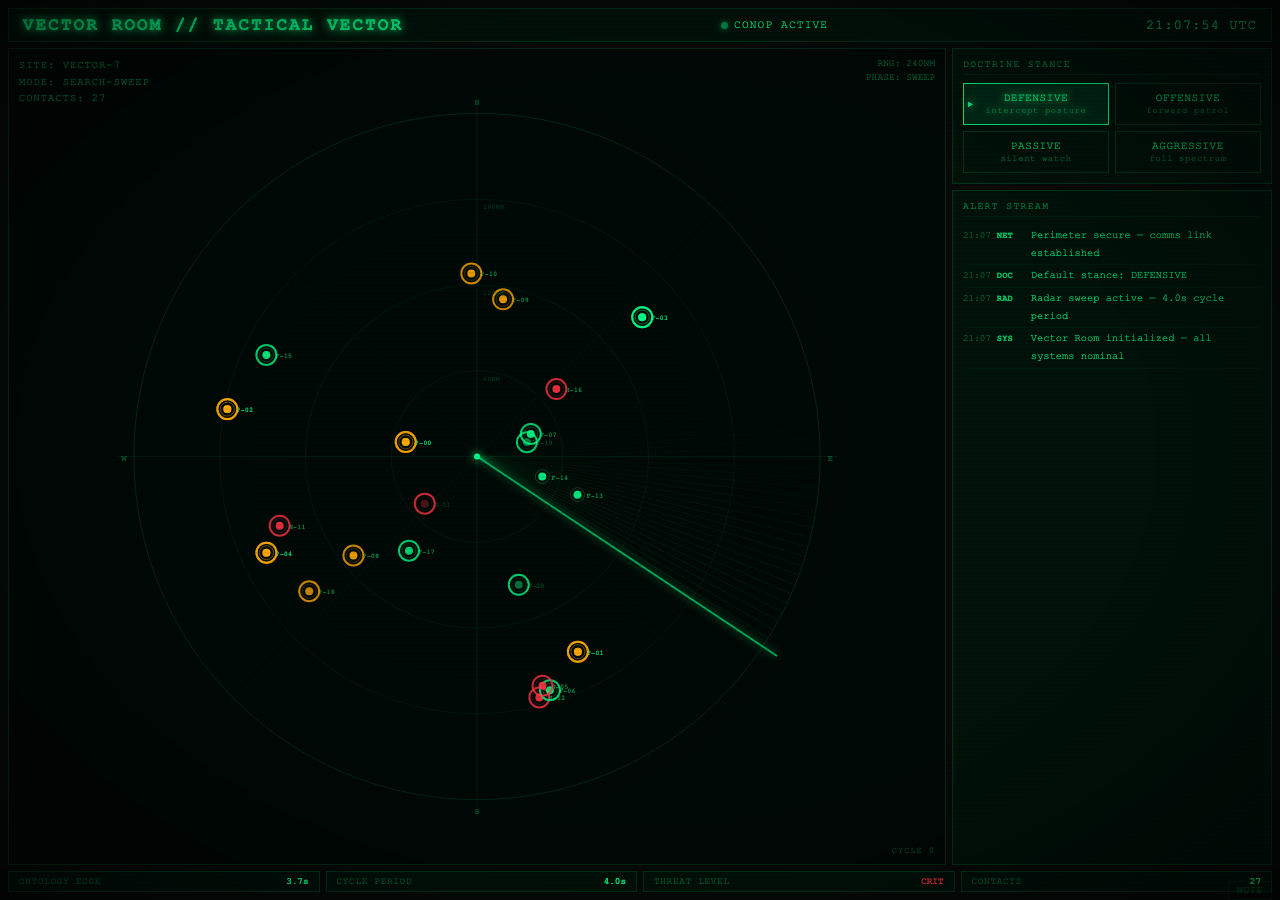Screen dimensions: 1280x900
Task: Select the red radar contact labeled 11
Action: pyautogui.click(x=279, y=526)
